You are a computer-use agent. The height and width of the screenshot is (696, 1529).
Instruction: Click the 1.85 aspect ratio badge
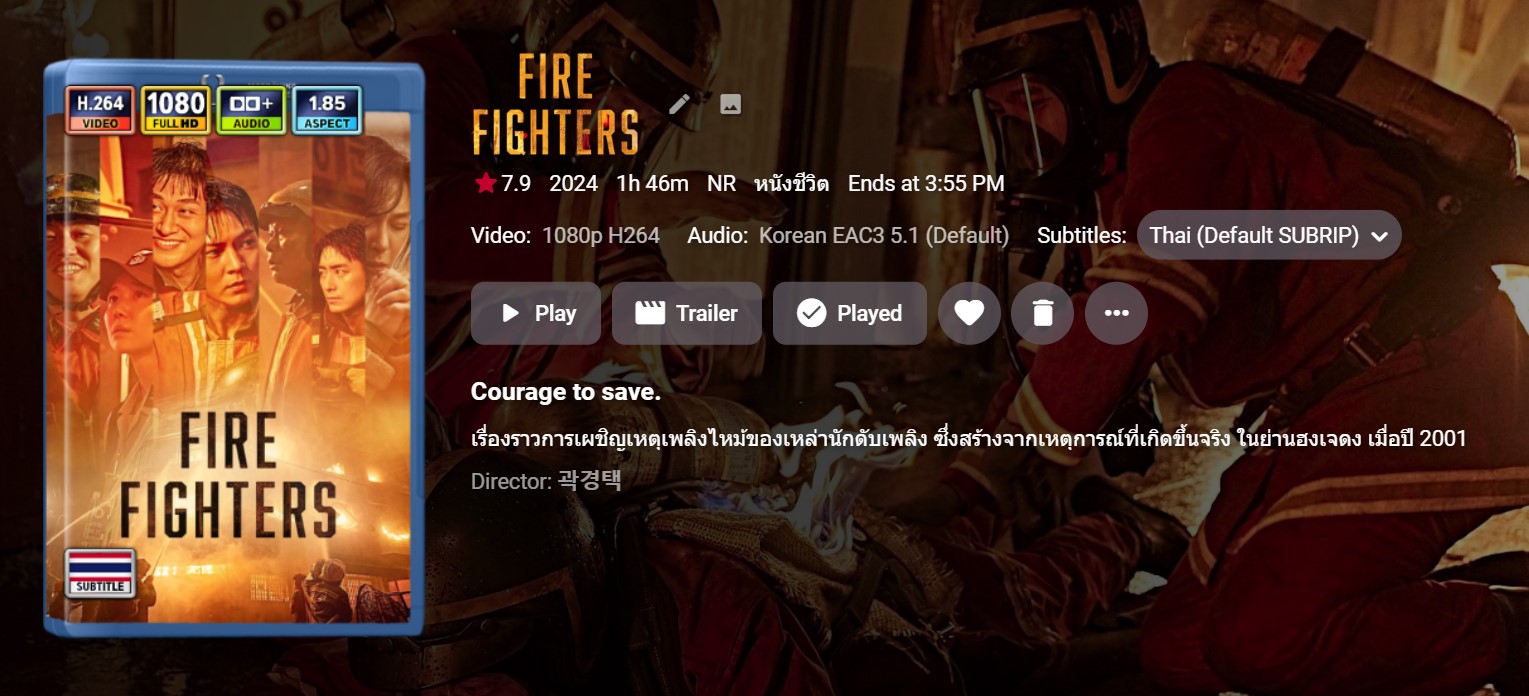pyautogui.click(x=327, y=110)
